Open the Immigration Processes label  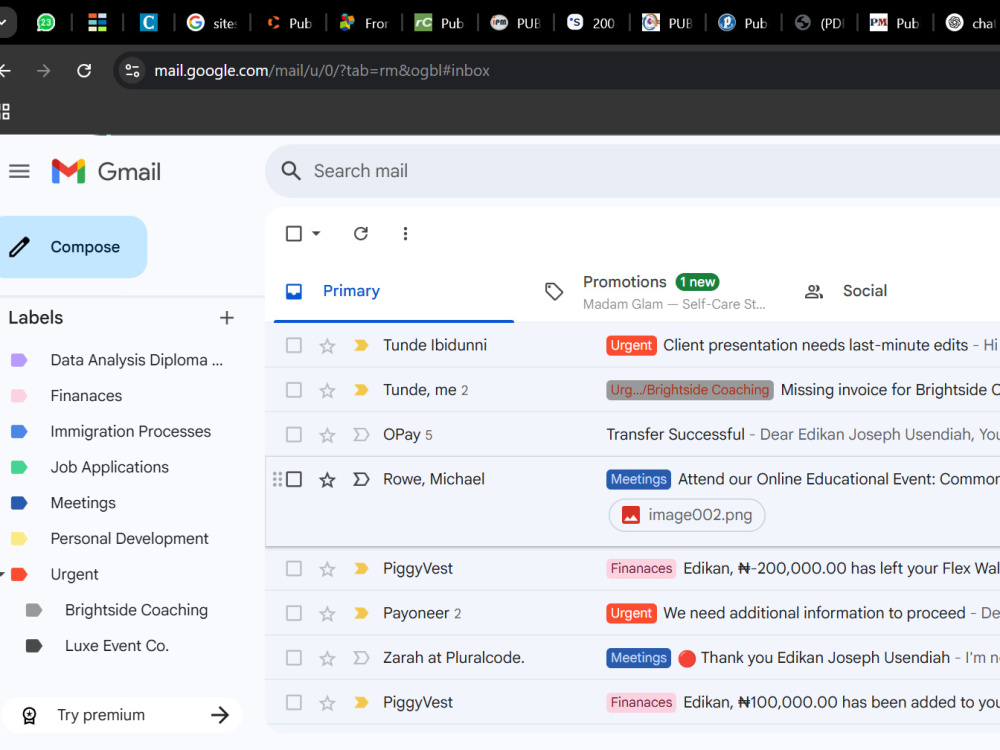pos(130,432)
